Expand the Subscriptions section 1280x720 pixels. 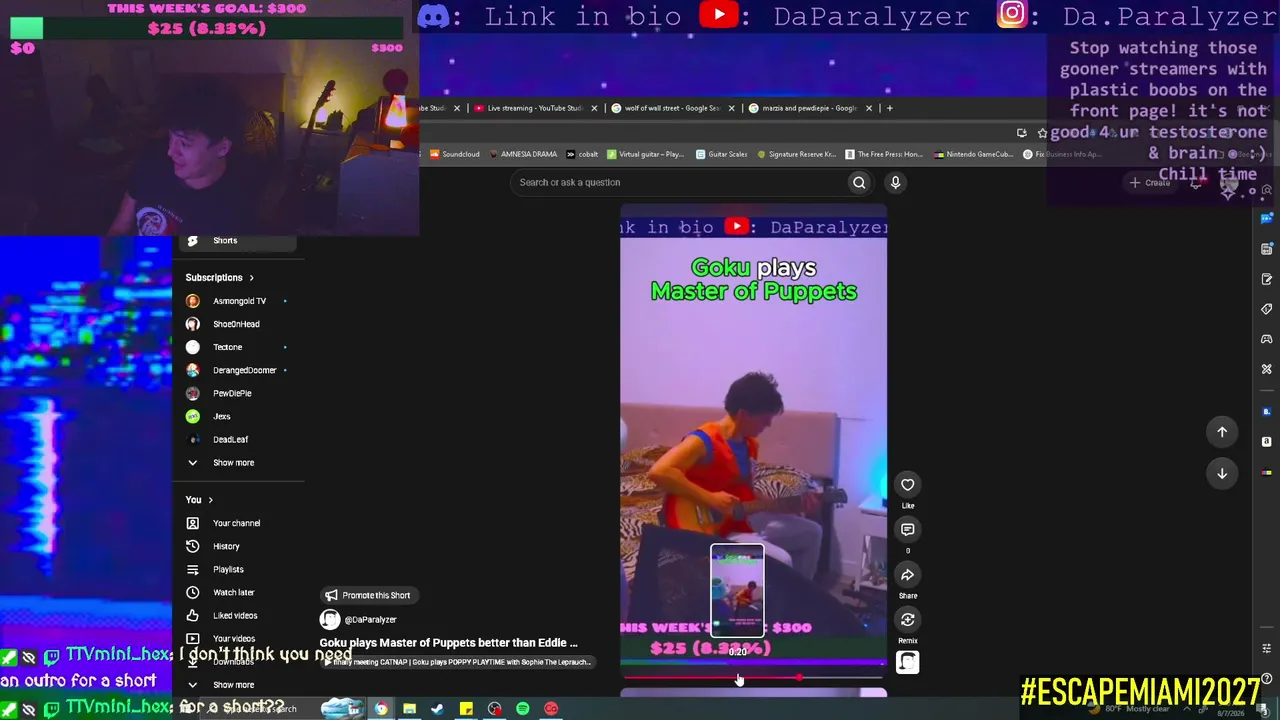220,278
